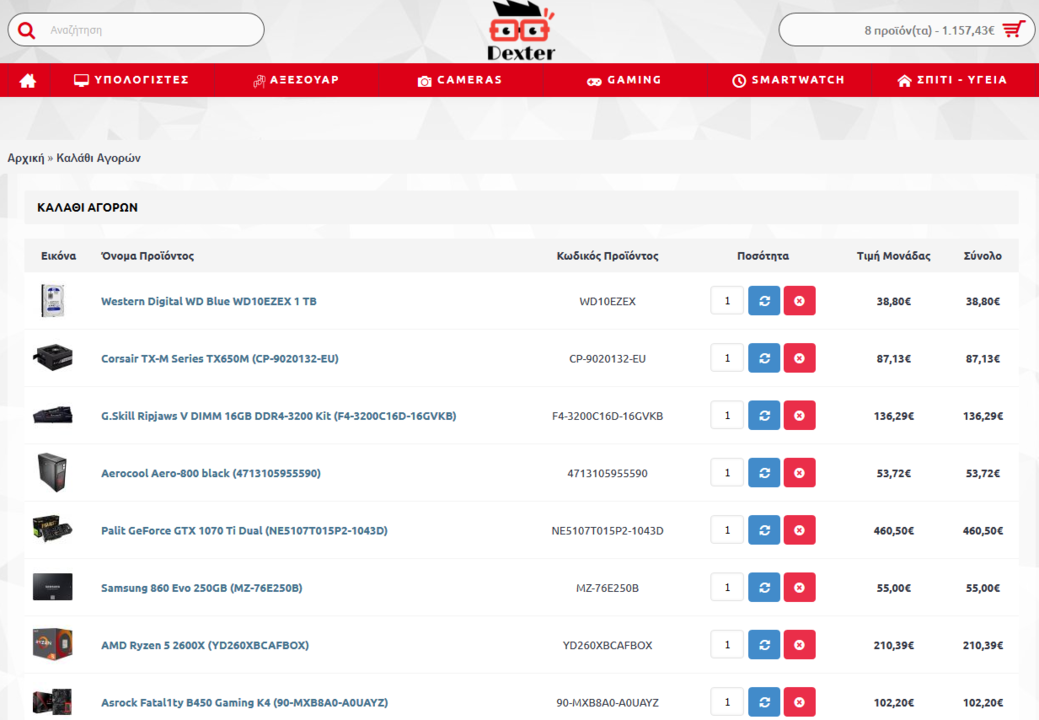The width and height of the screenshot is (1039, 720).
Task: Click Aerocool case thumbnail
Action: point(52,472)
